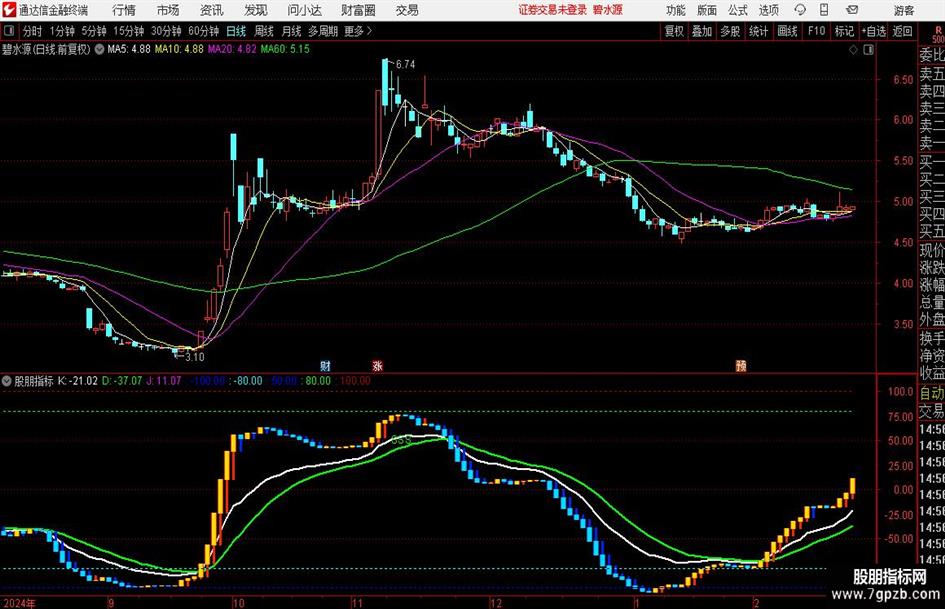Click the 游客 guest account label

pos(904,10)
